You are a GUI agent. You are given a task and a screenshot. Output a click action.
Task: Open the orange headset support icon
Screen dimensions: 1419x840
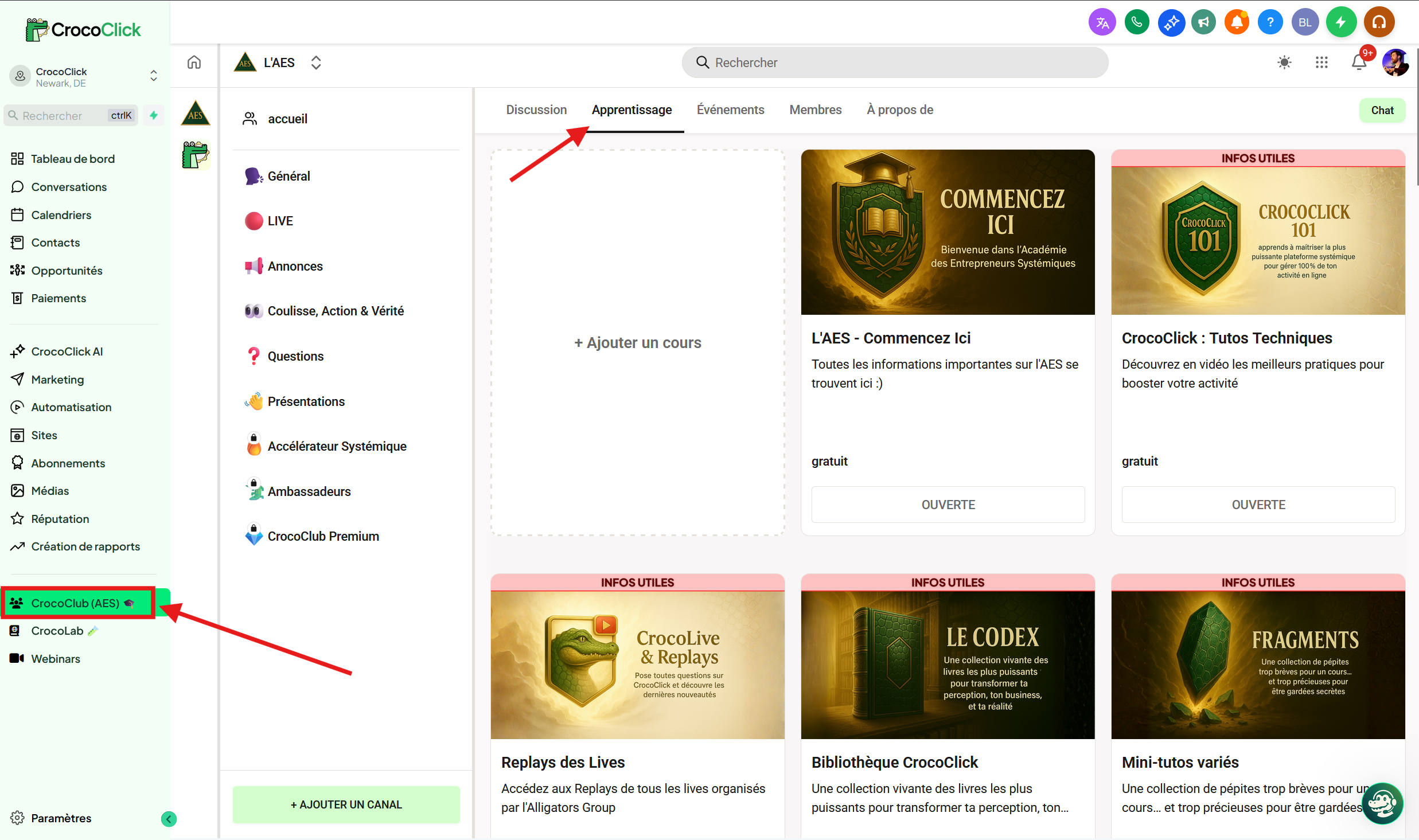pos(1379,22)
